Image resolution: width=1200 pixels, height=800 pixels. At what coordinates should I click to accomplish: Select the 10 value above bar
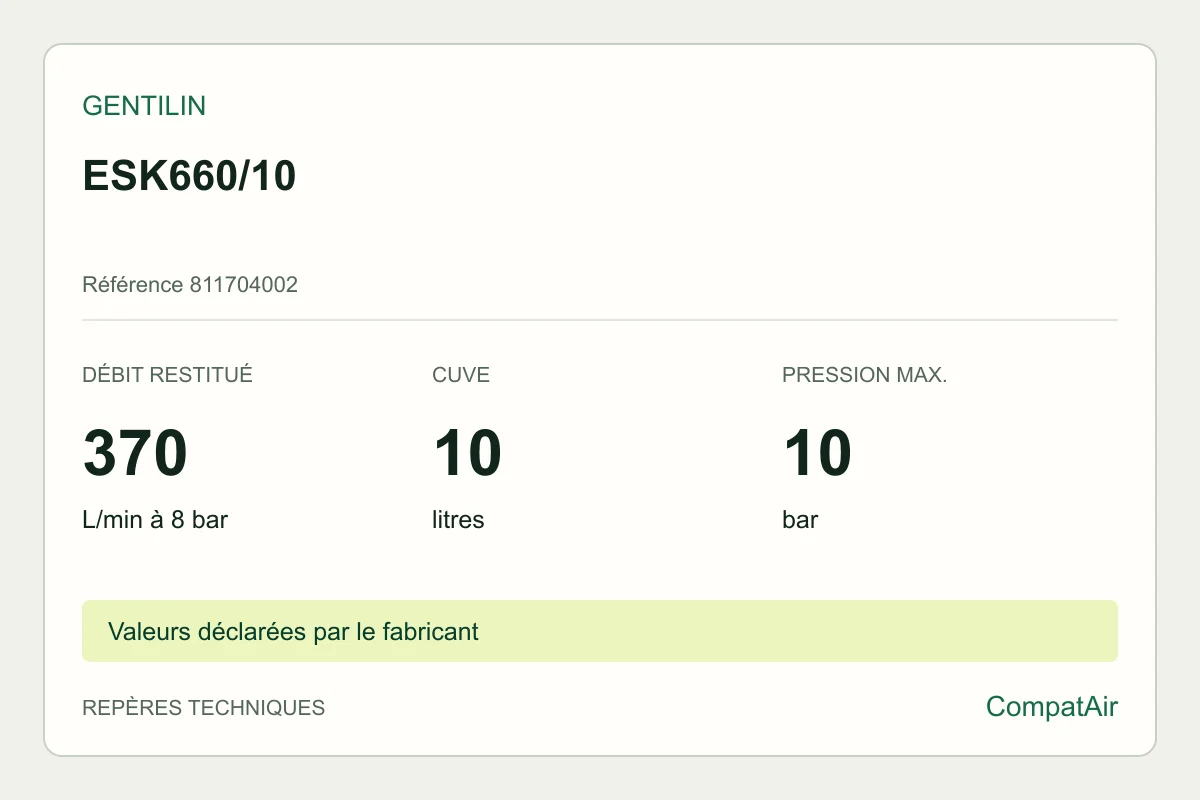point(817,453)
